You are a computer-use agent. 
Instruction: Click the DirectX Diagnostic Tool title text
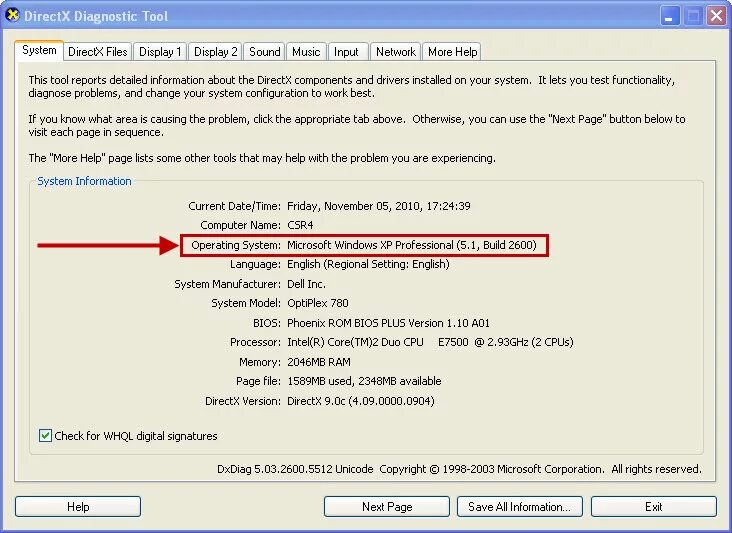tap(96, 16)
